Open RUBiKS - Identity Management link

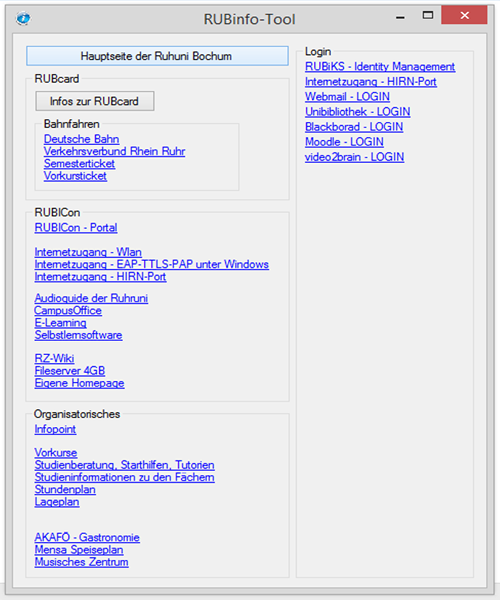380,67
